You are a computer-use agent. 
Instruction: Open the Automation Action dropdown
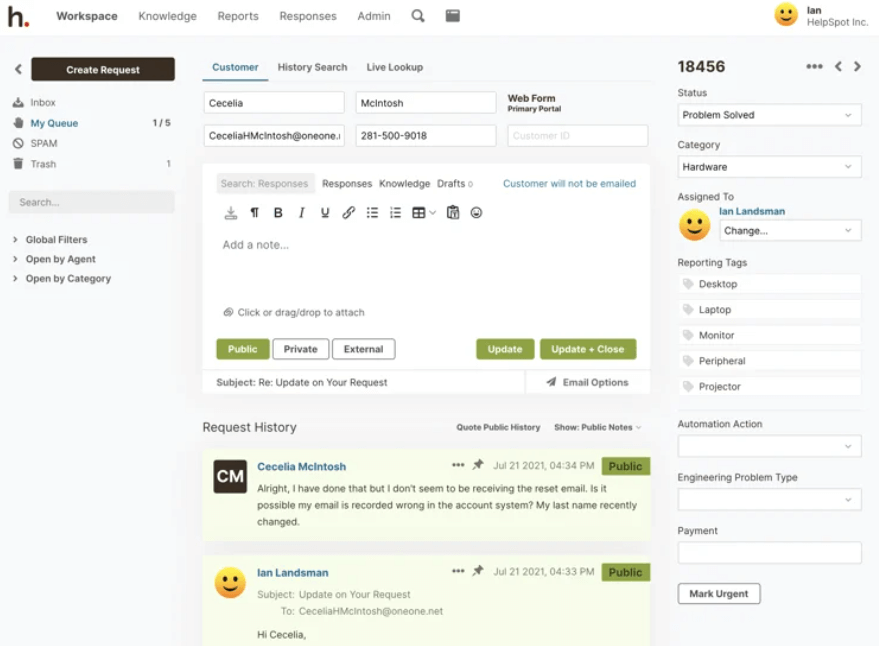[769, 446]
